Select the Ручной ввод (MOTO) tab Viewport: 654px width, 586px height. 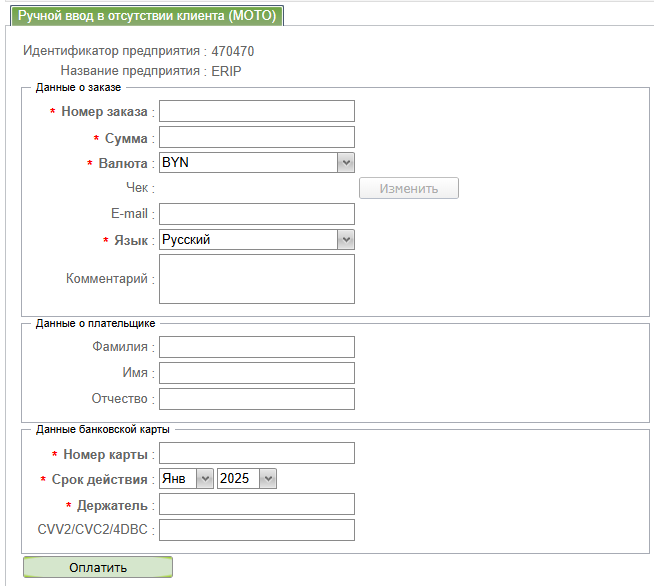[147, 15]
